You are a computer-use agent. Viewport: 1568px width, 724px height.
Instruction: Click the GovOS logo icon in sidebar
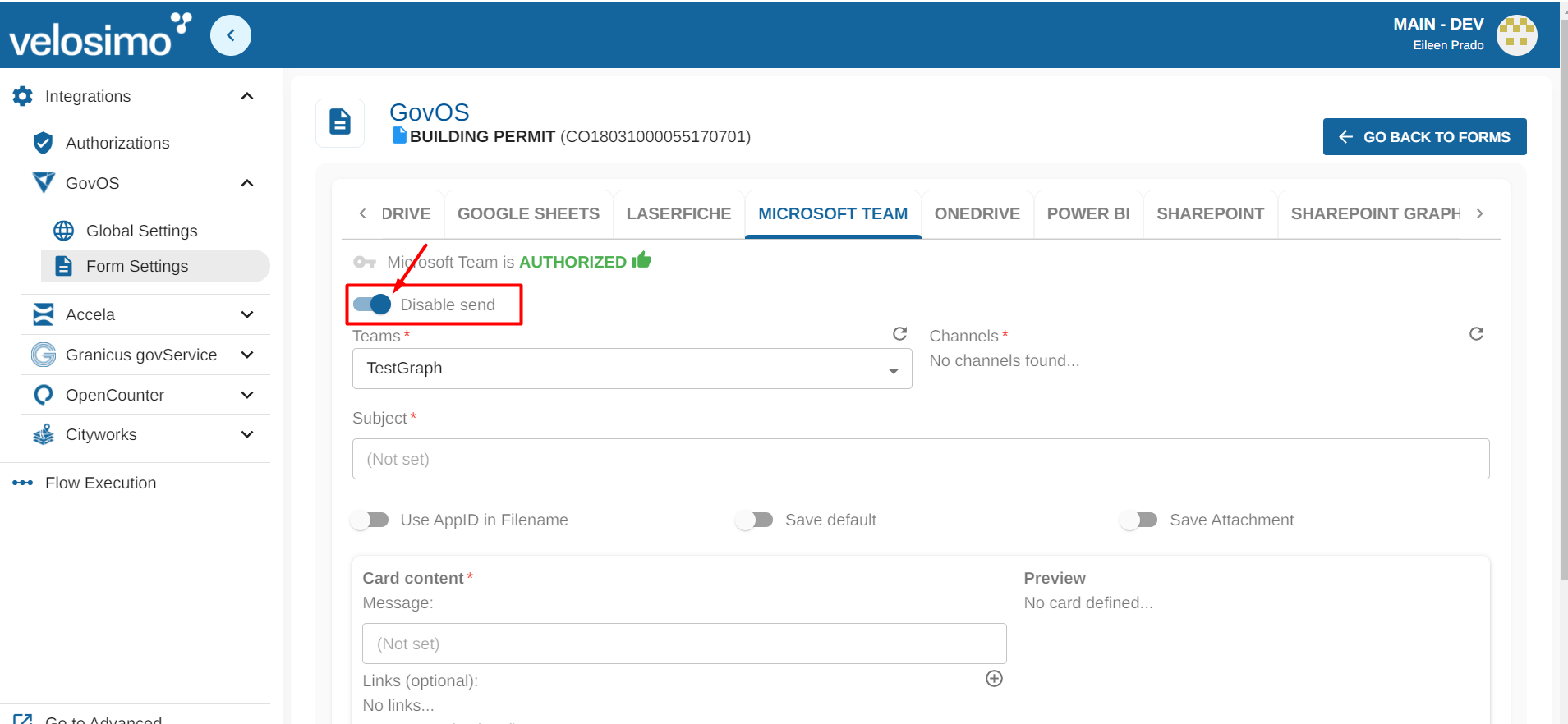[x=44, y=182]
